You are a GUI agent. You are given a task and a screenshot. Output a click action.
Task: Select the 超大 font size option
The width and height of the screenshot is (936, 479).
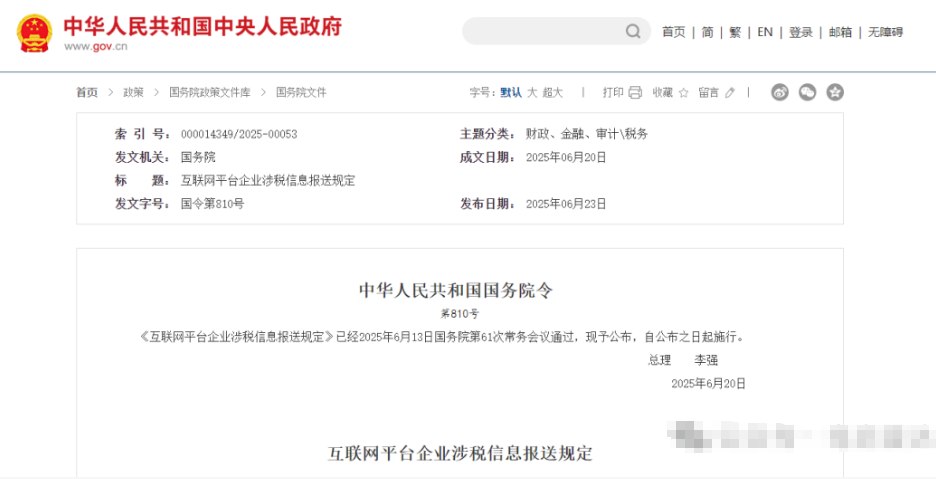(552, 93)
